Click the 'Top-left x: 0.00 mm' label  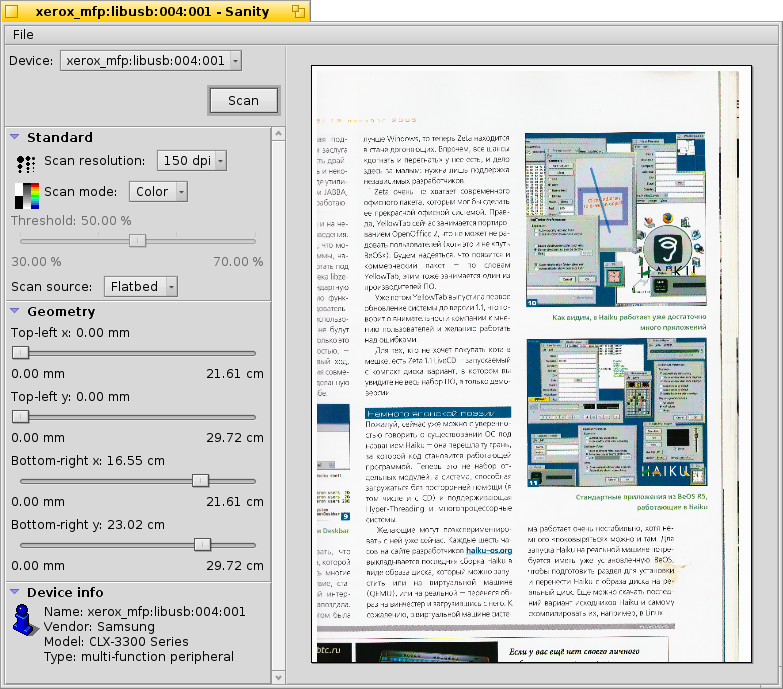click(70, 333)
